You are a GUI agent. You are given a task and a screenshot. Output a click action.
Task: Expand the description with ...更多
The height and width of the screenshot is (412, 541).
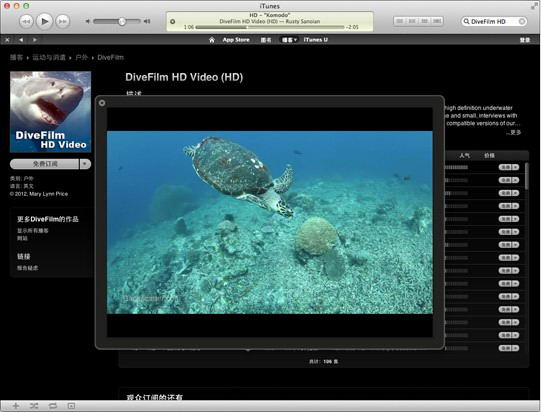[513, 132]
